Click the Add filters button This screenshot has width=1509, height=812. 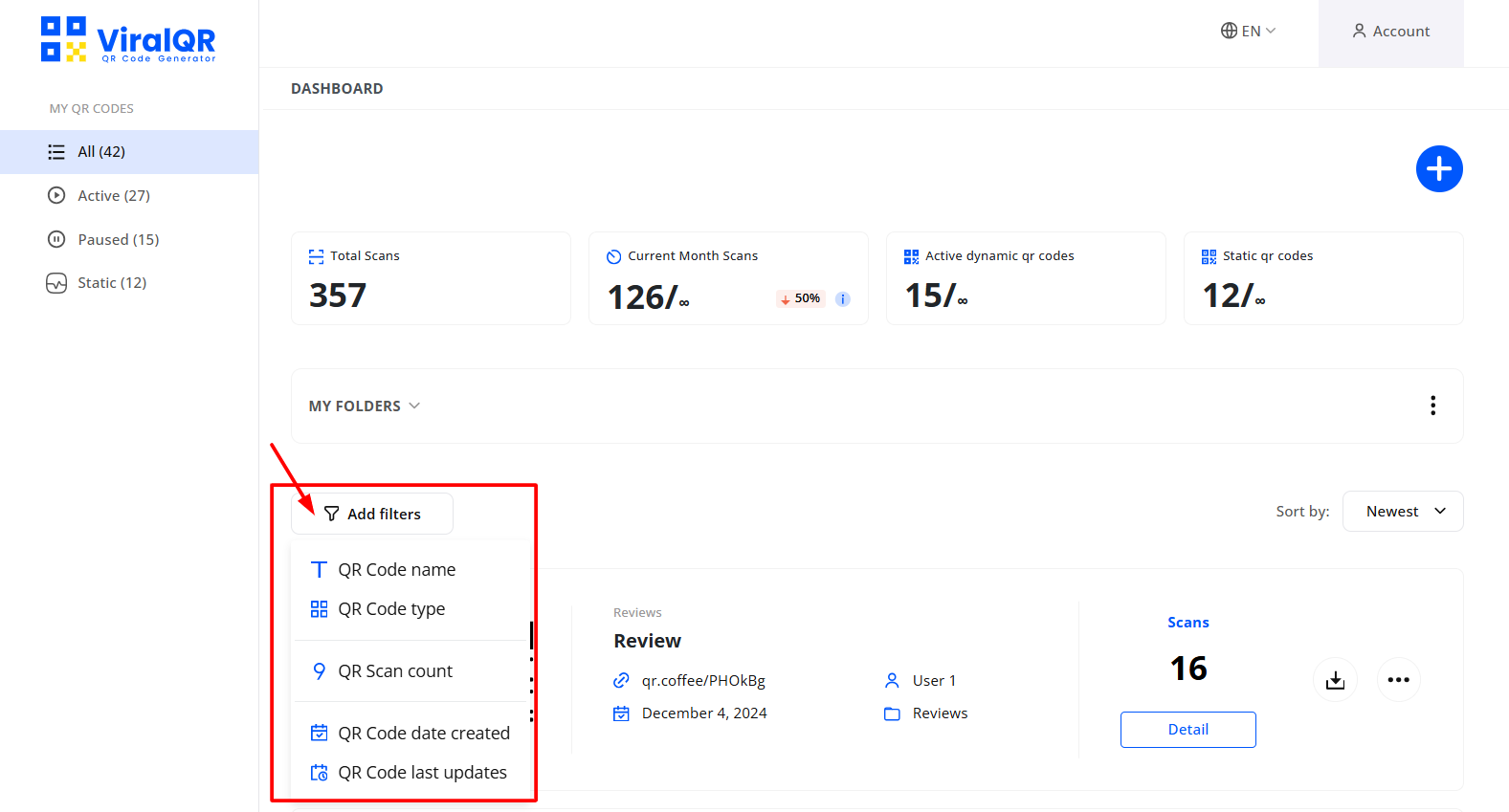coord(372,514)
